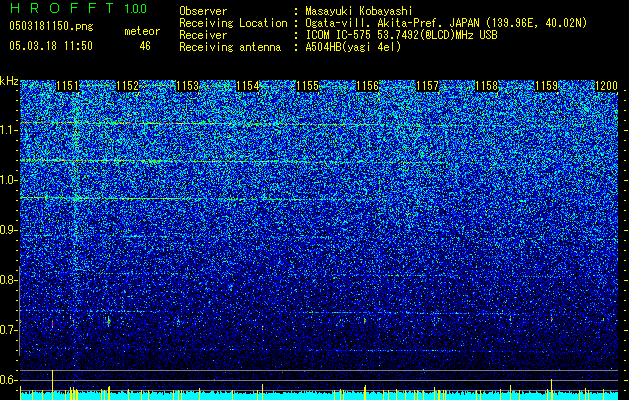Screen dimensions: 629x400
Task: Click the 1158 time marker
Action: click(487, 86)
